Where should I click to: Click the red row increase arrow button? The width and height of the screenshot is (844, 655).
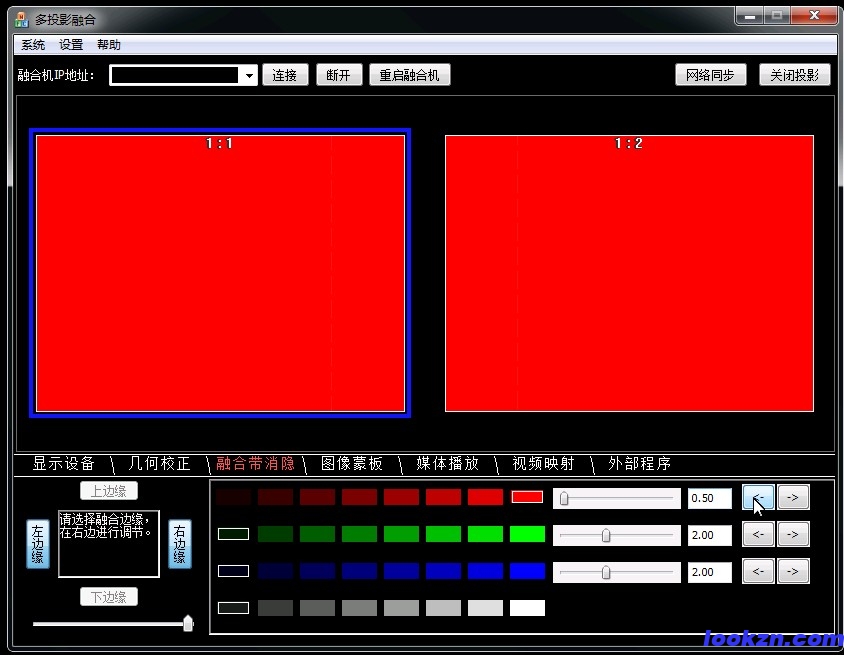(793, 497)
